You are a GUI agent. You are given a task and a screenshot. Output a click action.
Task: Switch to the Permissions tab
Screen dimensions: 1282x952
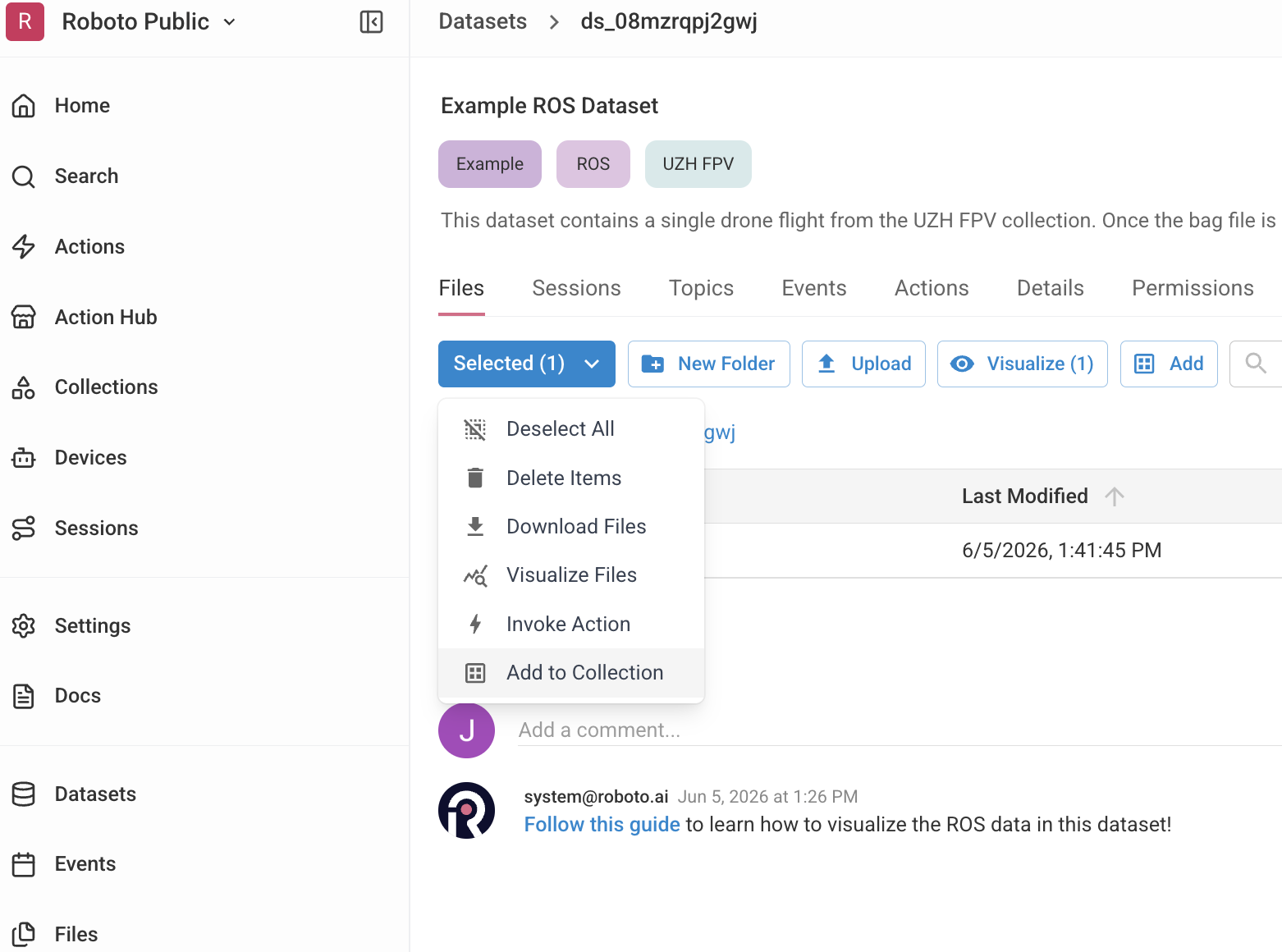(1193, 288)
